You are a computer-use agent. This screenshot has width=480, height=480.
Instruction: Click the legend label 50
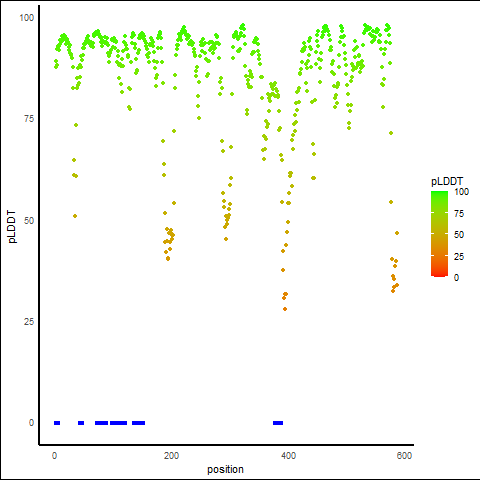[459, 235]
